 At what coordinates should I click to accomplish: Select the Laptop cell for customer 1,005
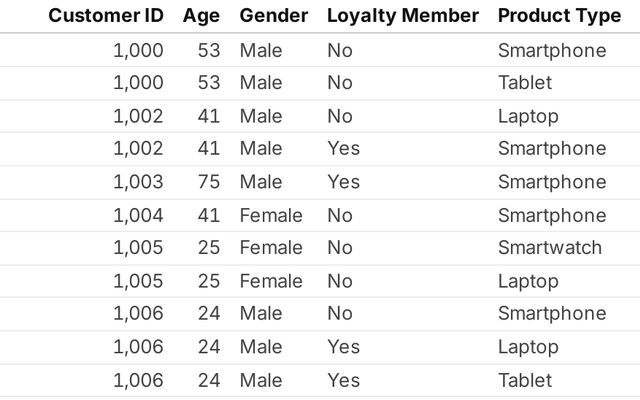click(x=527, y=281)
